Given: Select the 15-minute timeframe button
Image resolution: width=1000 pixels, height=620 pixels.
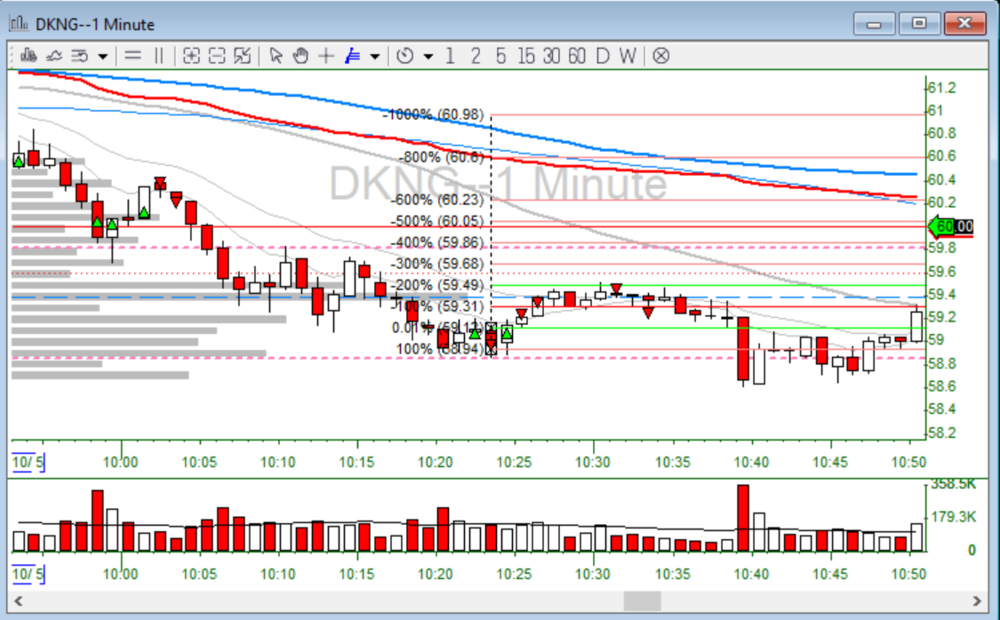Looking at the screenshot, I should (x=526, y=56).
